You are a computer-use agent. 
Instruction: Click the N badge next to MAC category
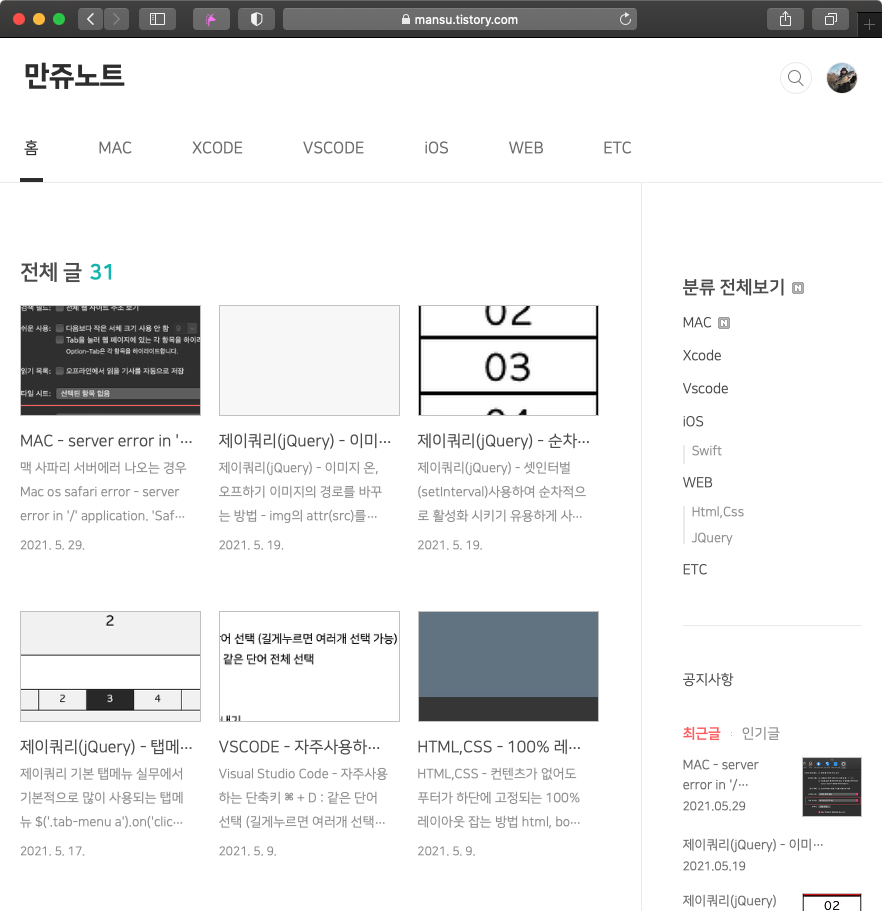click(724, 323)
